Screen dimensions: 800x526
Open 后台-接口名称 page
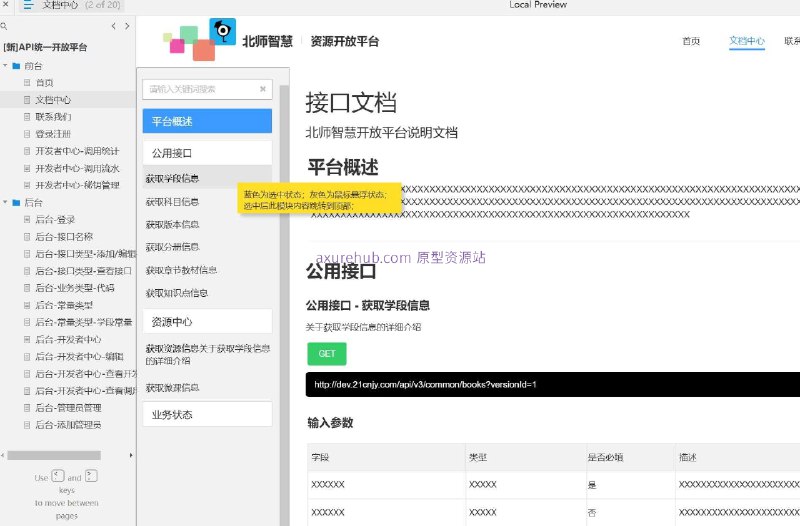point(64,237)
